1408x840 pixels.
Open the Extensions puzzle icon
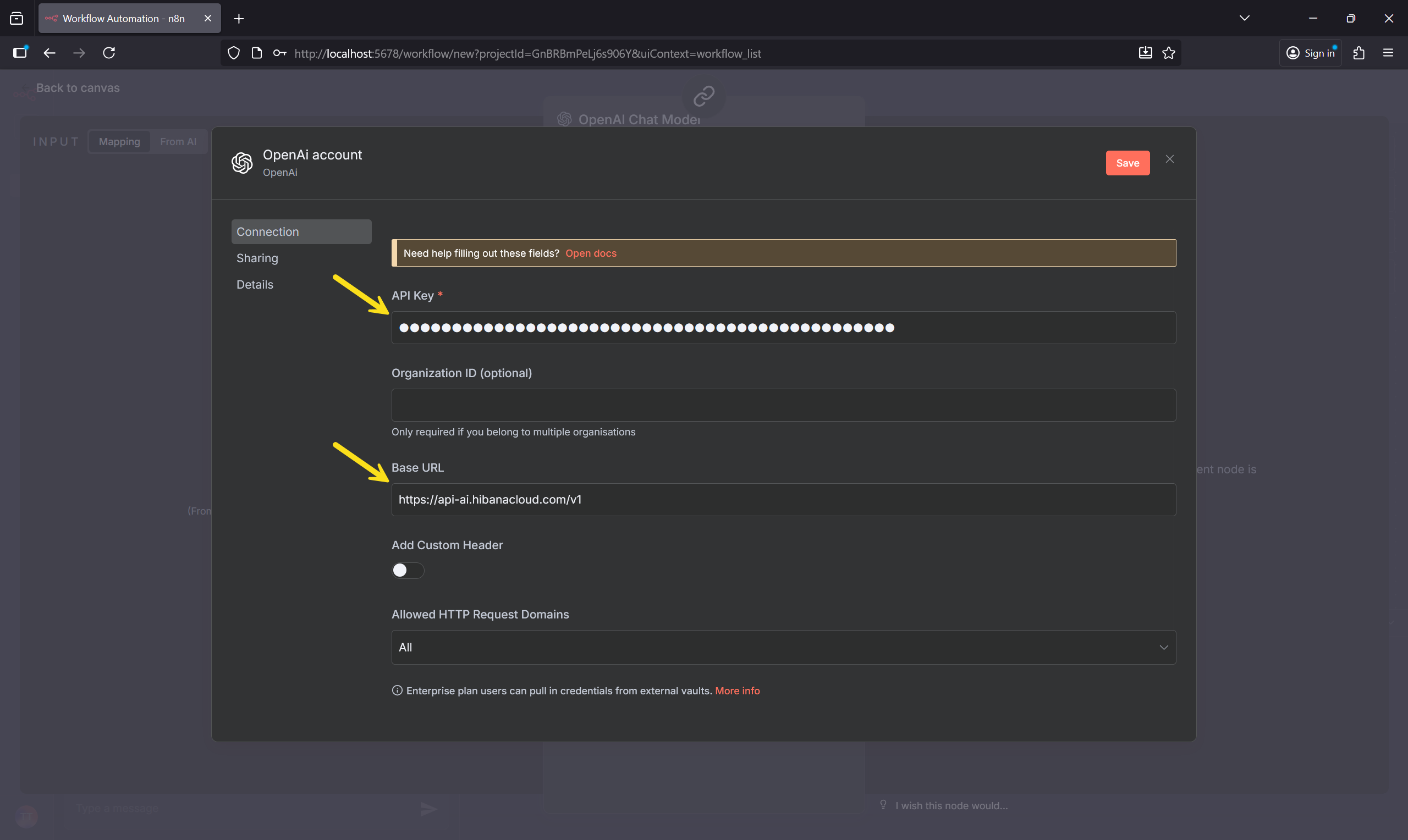(x=1358, y=53)
